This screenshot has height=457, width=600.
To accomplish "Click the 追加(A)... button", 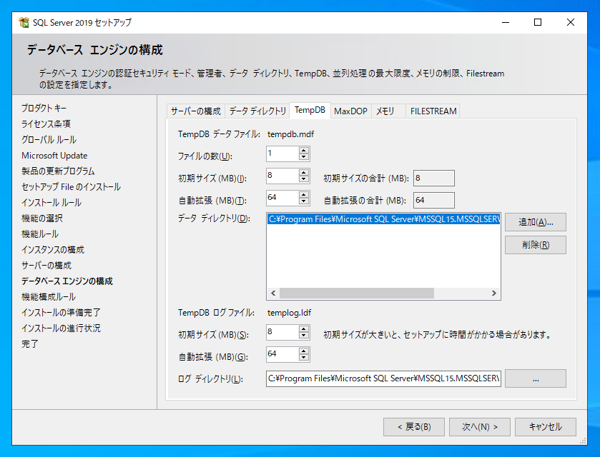I will click(x=536, y=222).
